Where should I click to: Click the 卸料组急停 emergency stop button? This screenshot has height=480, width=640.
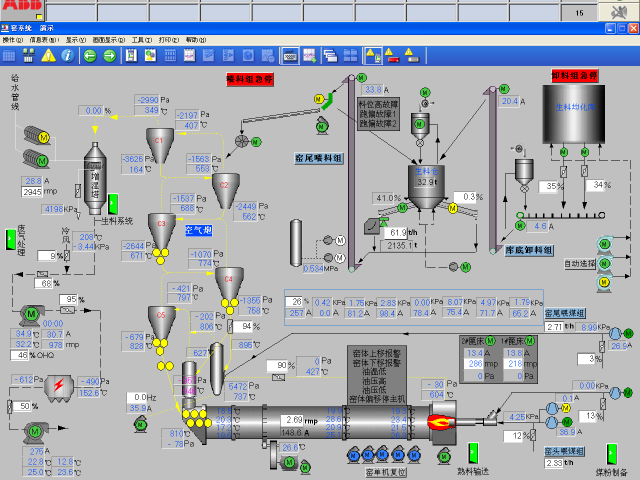(575, 76)
